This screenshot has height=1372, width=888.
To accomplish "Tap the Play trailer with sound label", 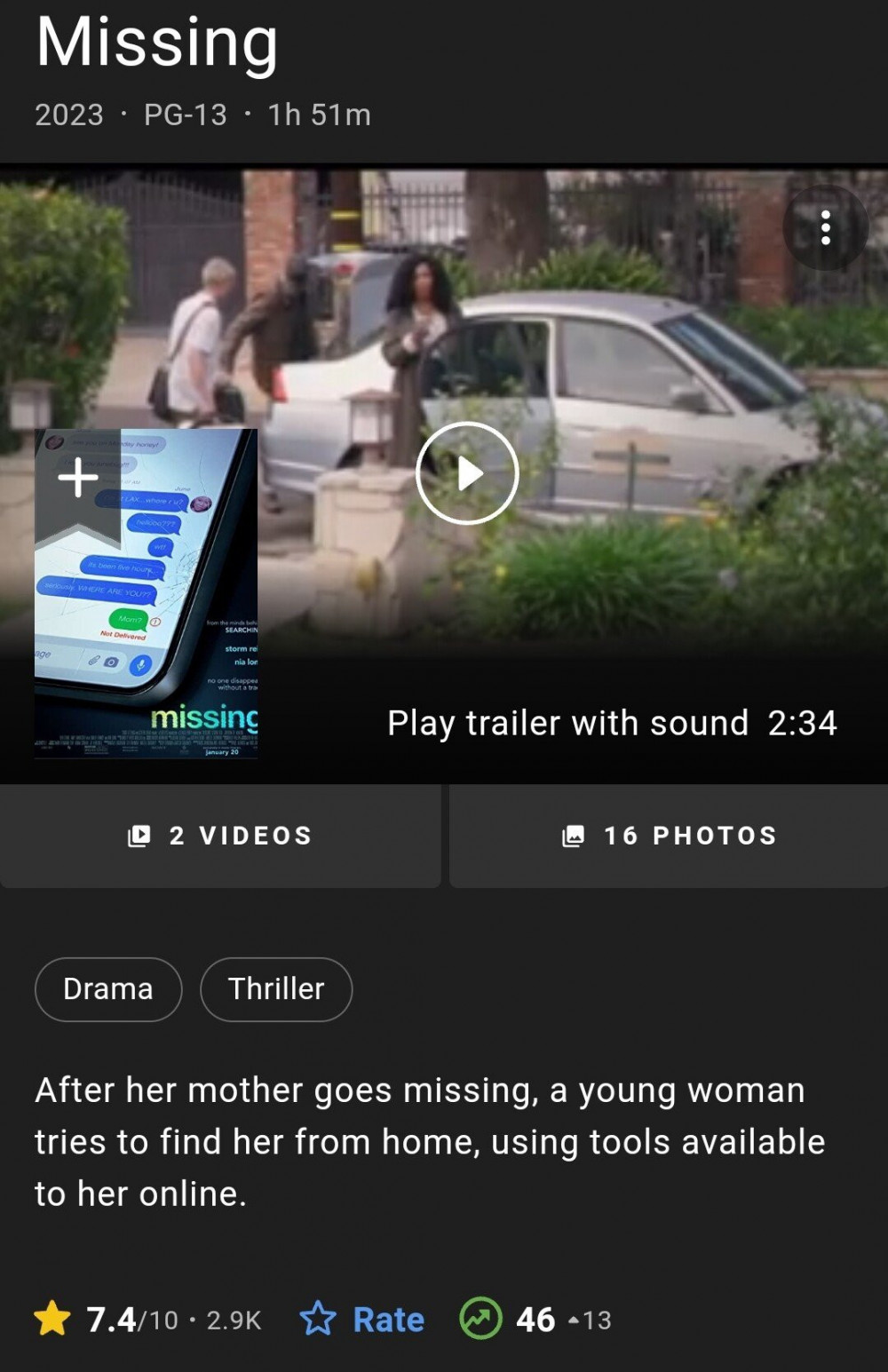I will (612, 724).
